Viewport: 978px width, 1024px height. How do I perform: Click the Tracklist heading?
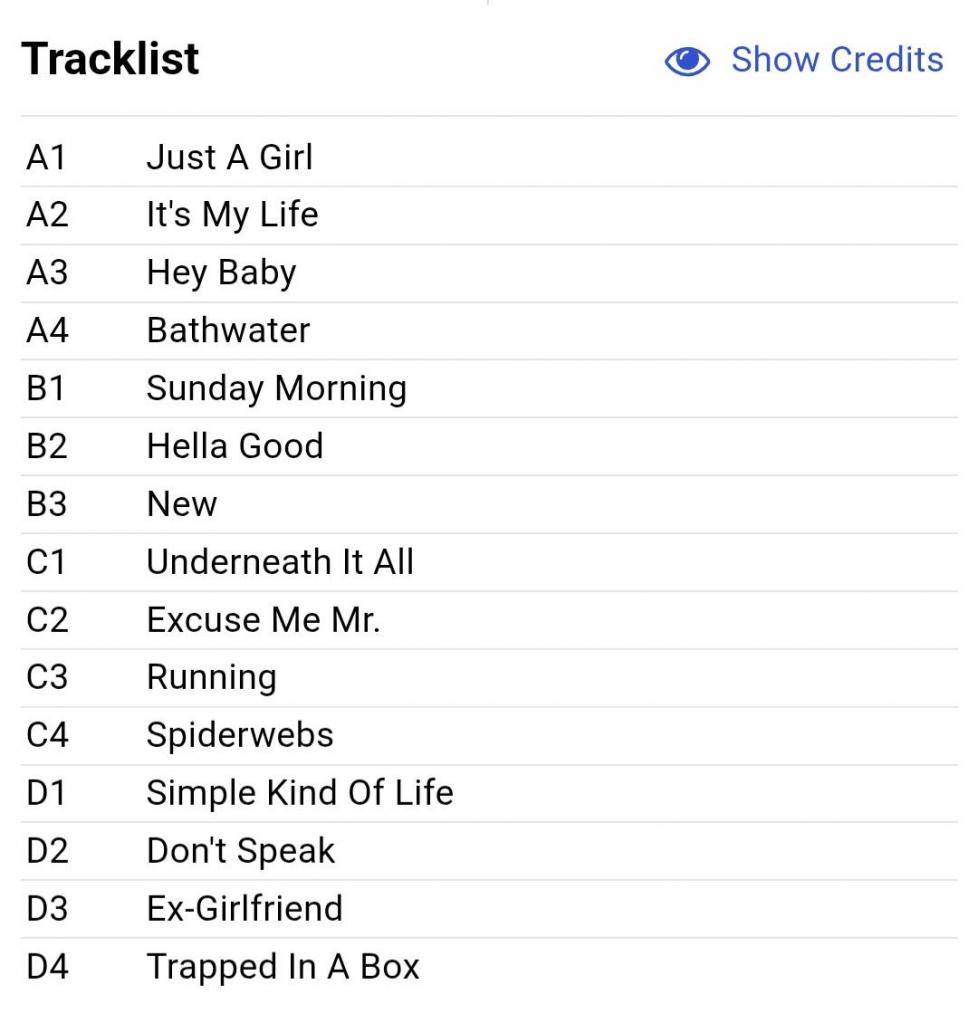[111, 59]
